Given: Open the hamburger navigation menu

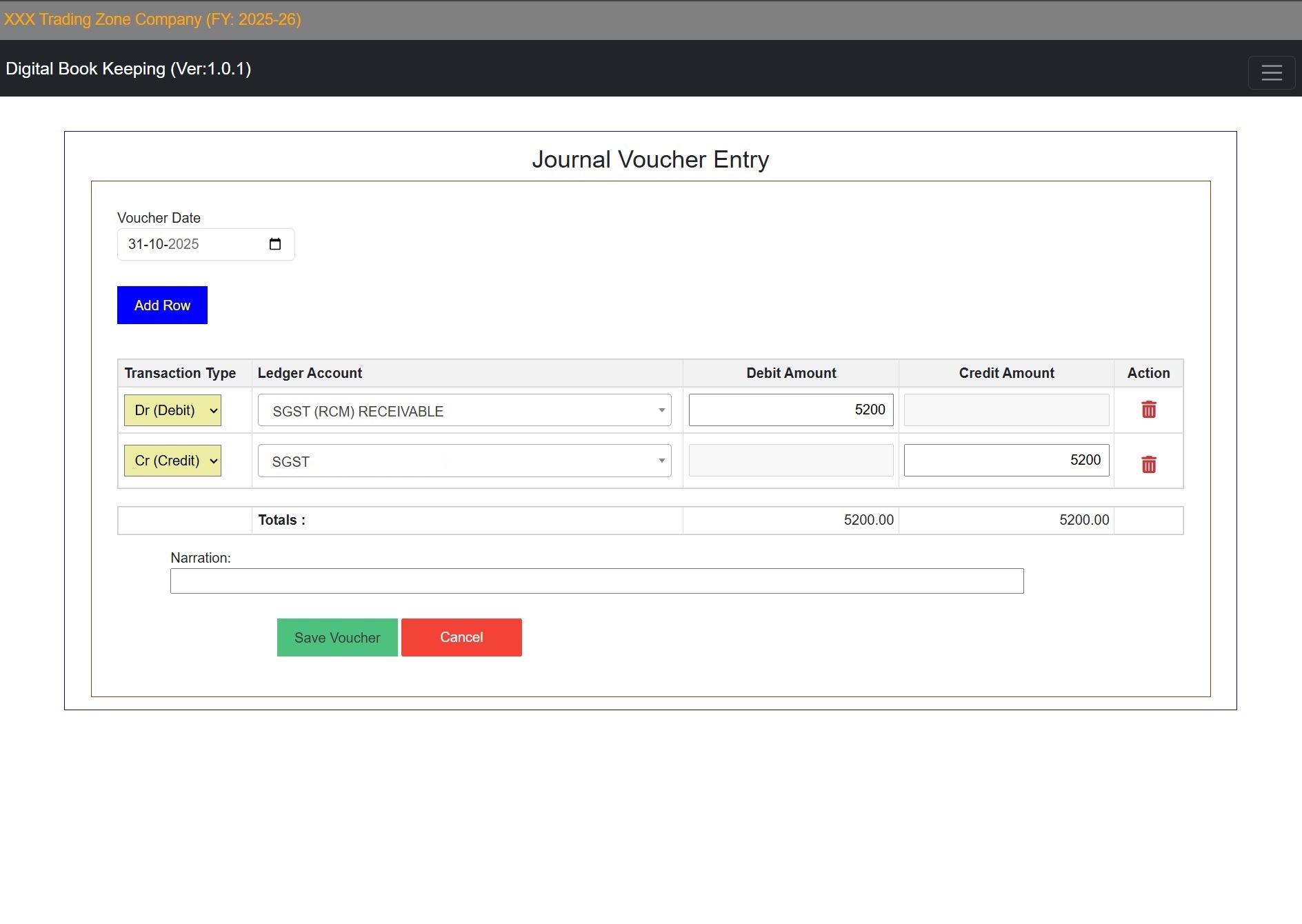Looking at the screenshot, I should coord(1271,72).
